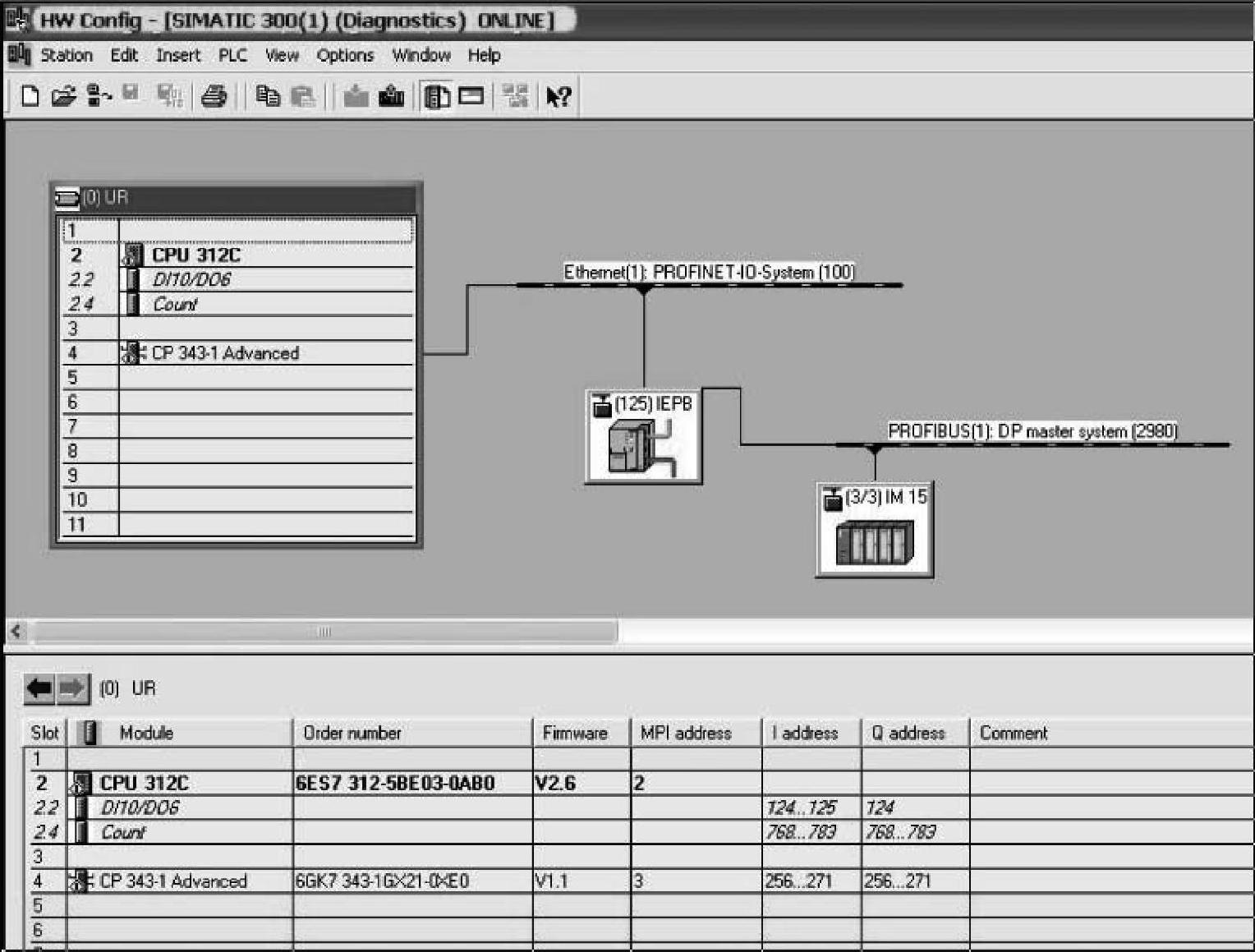Click the Download to Module toolbar icon
This screenshot has width=1255, height=952.
pos(355,96)
